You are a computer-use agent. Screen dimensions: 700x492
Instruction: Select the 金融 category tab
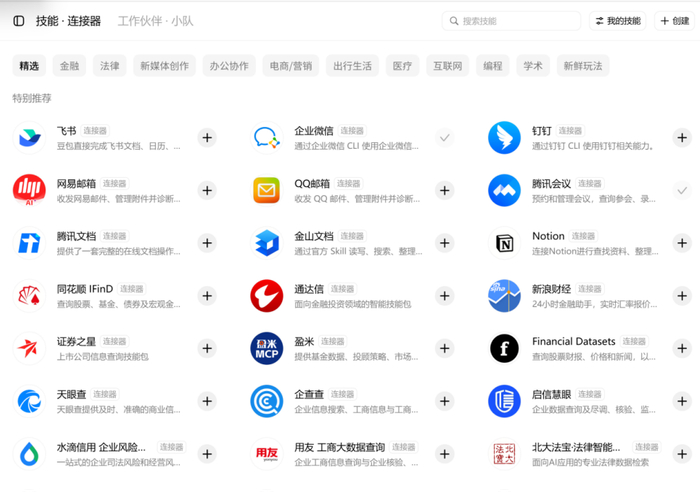tap(69, 66)
